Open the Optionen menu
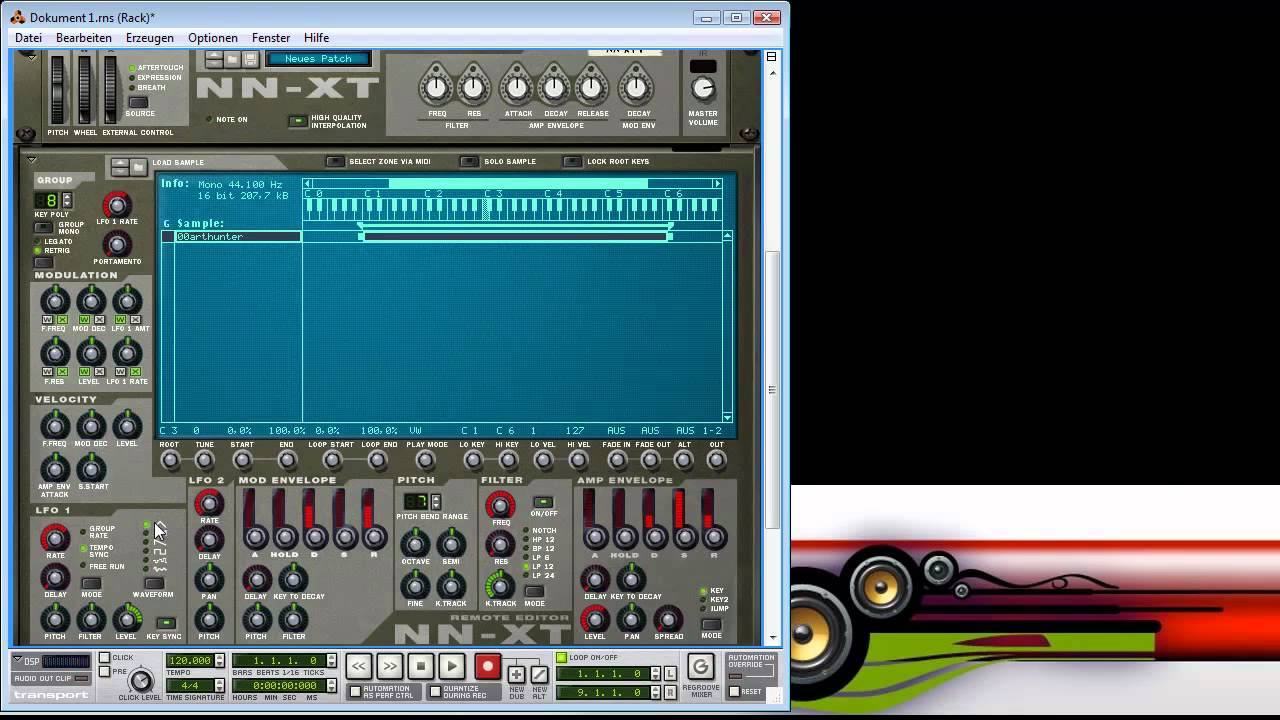This screenshot has width=1280, height=720. pyautogui.click(x=213, y=38)
